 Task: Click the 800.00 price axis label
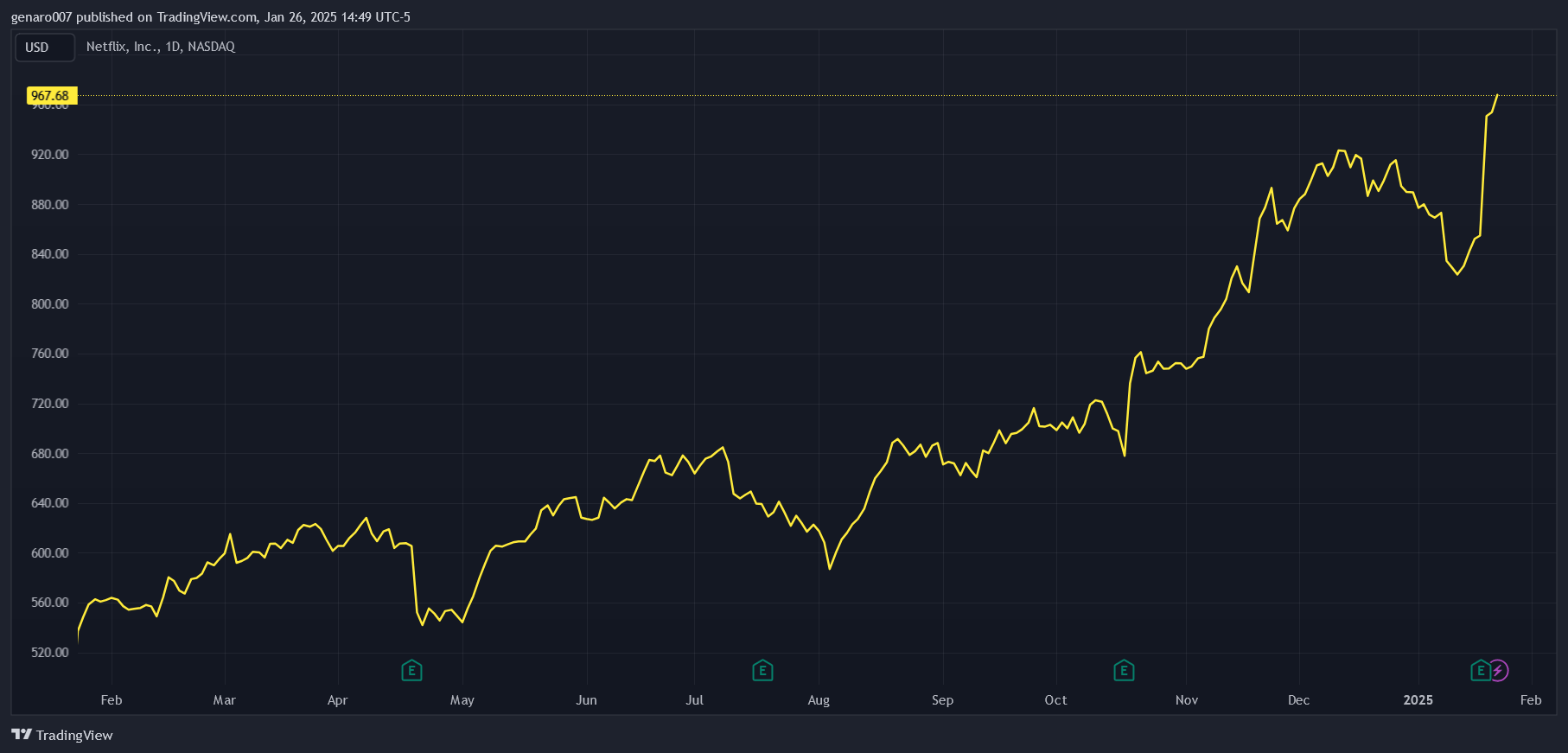[x=50, y=304]
